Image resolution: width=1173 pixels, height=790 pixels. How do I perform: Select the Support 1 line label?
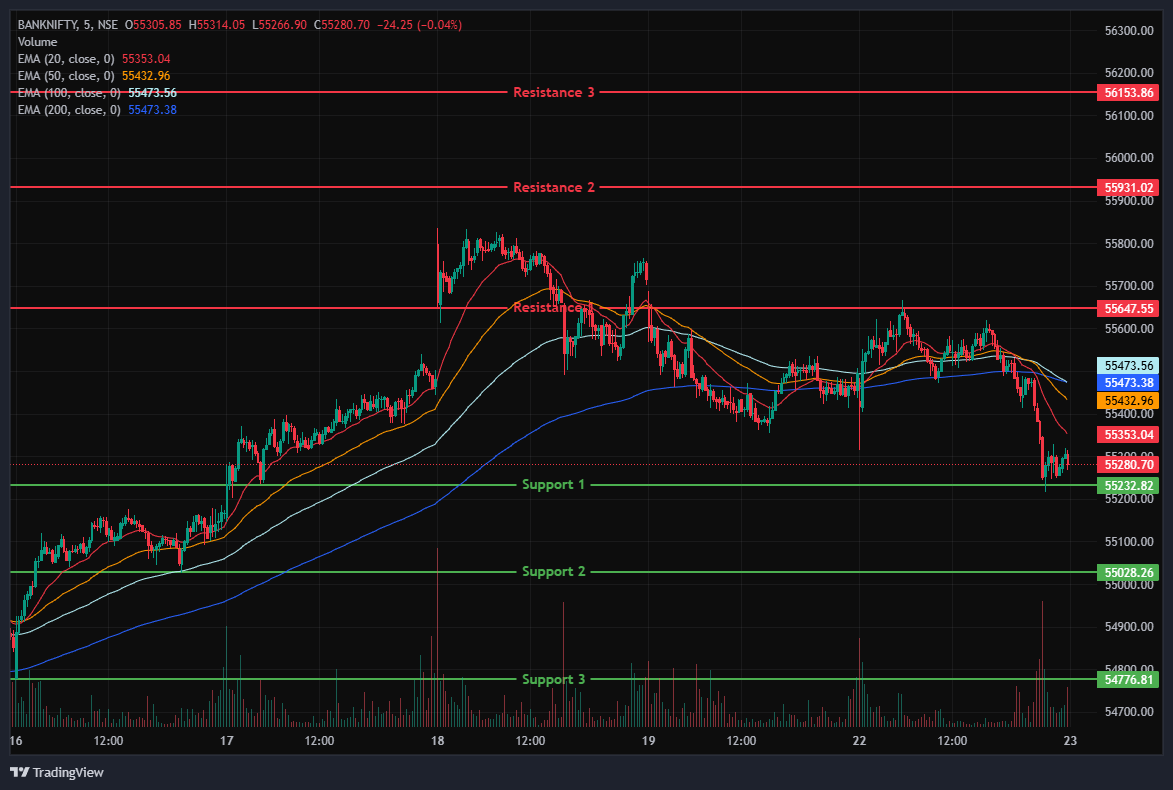(554, 485)
